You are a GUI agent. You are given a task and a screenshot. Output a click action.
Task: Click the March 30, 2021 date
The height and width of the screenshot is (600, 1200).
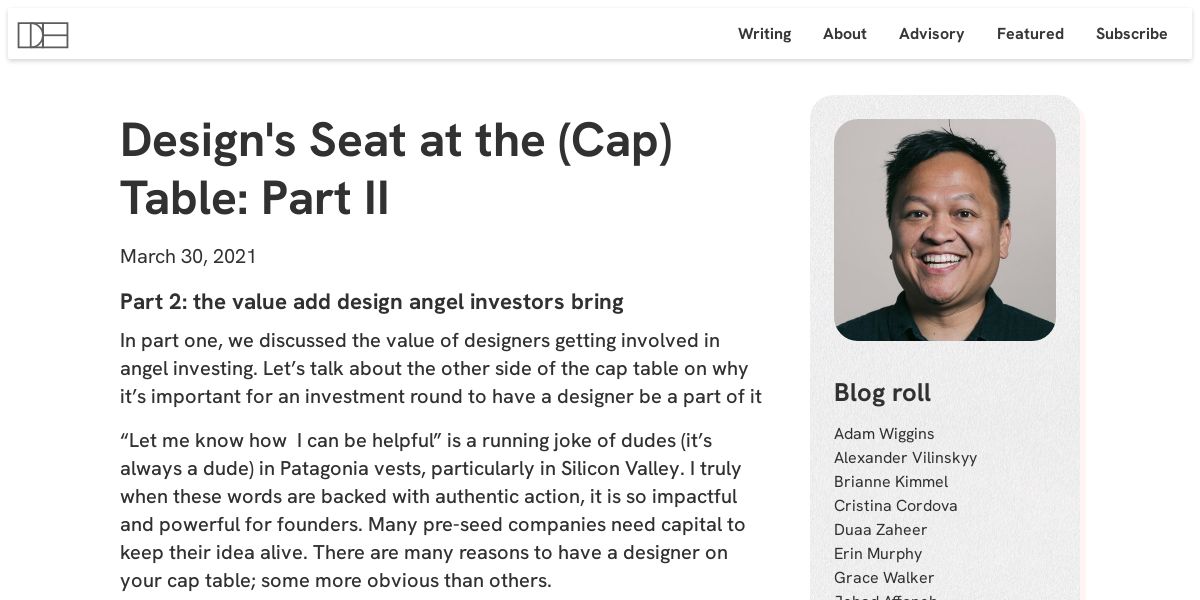188,257
